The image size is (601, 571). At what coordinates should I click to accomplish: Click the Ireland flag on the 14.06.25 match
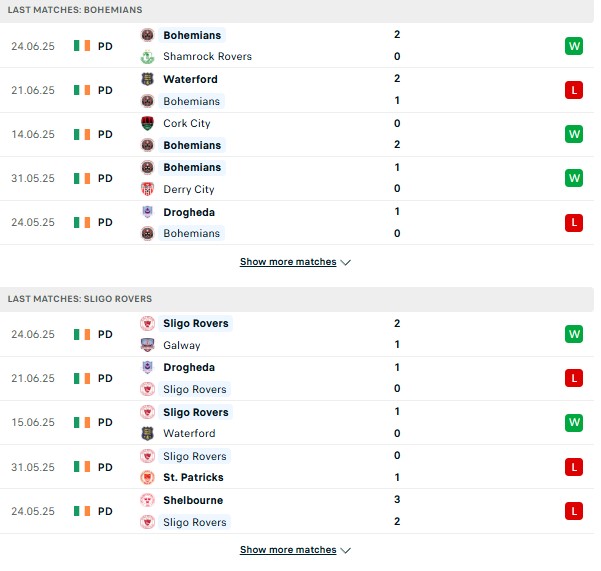(x=82, y=134)
